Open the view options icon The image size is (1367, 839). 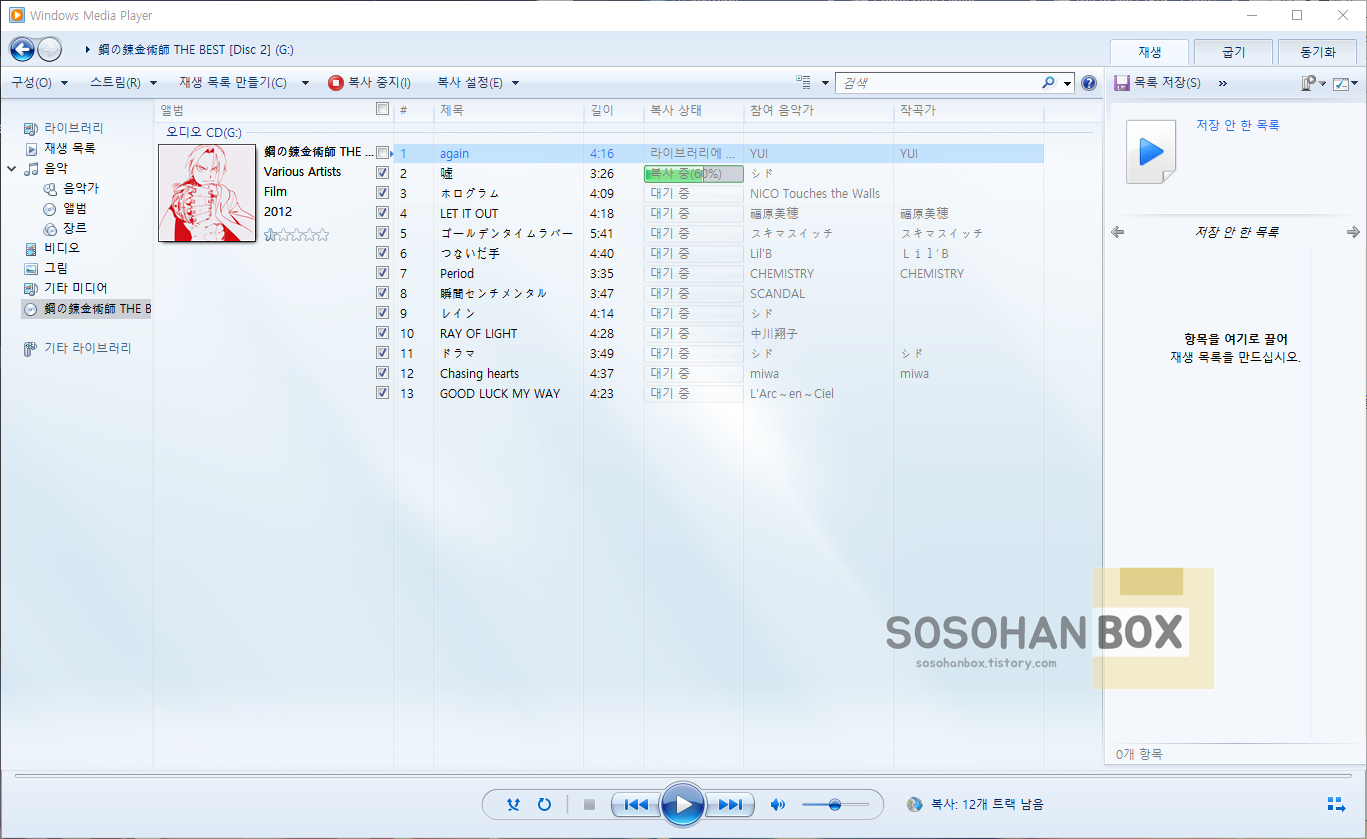803,83
